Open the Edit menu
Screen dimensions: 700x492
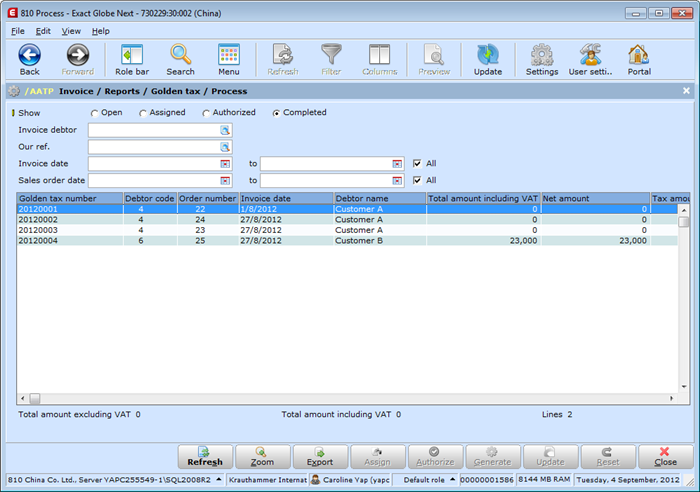[x=43, y=31]
